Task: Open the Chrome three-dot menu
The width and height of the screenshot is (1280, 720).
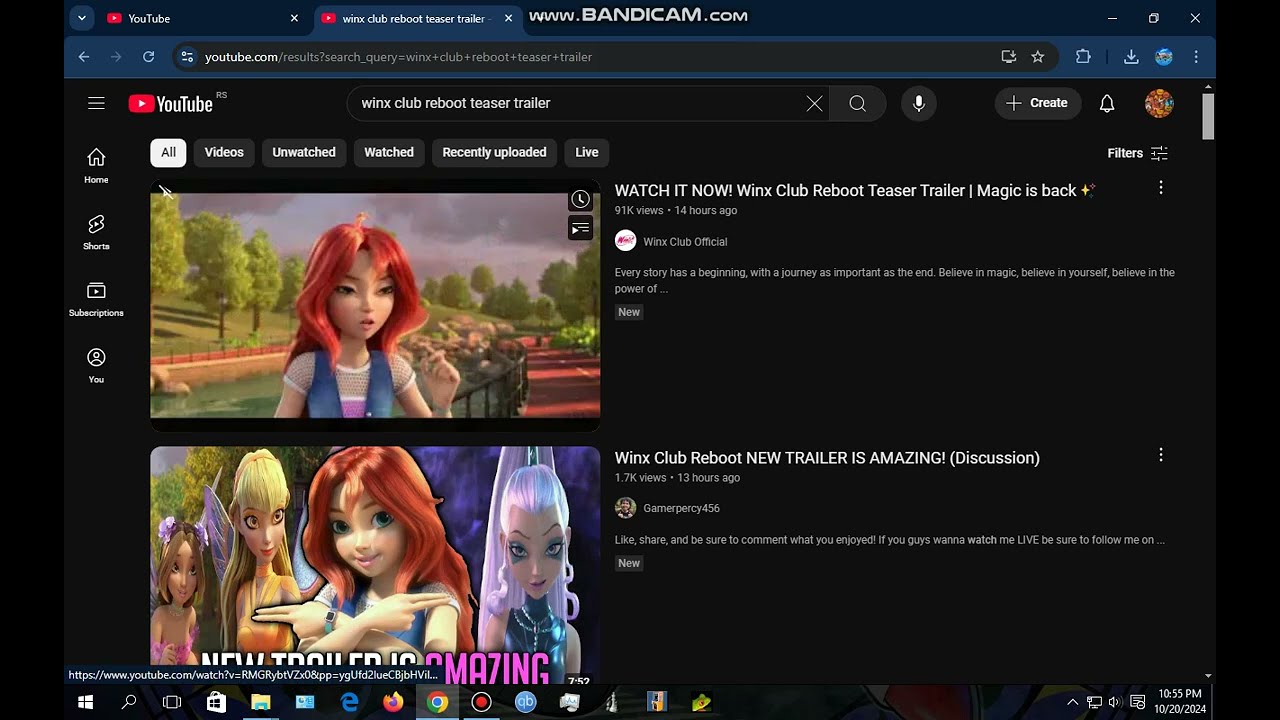Action: pyautogui.click(x=1196, y=57)
